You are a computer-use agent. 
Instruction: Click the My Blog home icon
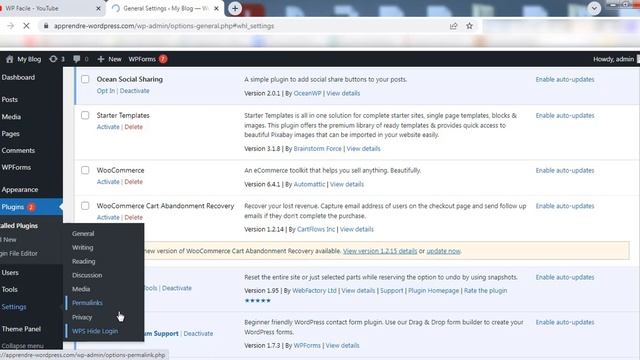click(x=9, y=59)
